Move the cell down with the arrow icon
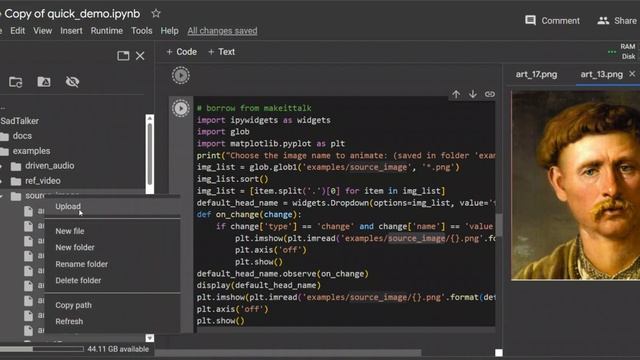 tap(473, 94)
